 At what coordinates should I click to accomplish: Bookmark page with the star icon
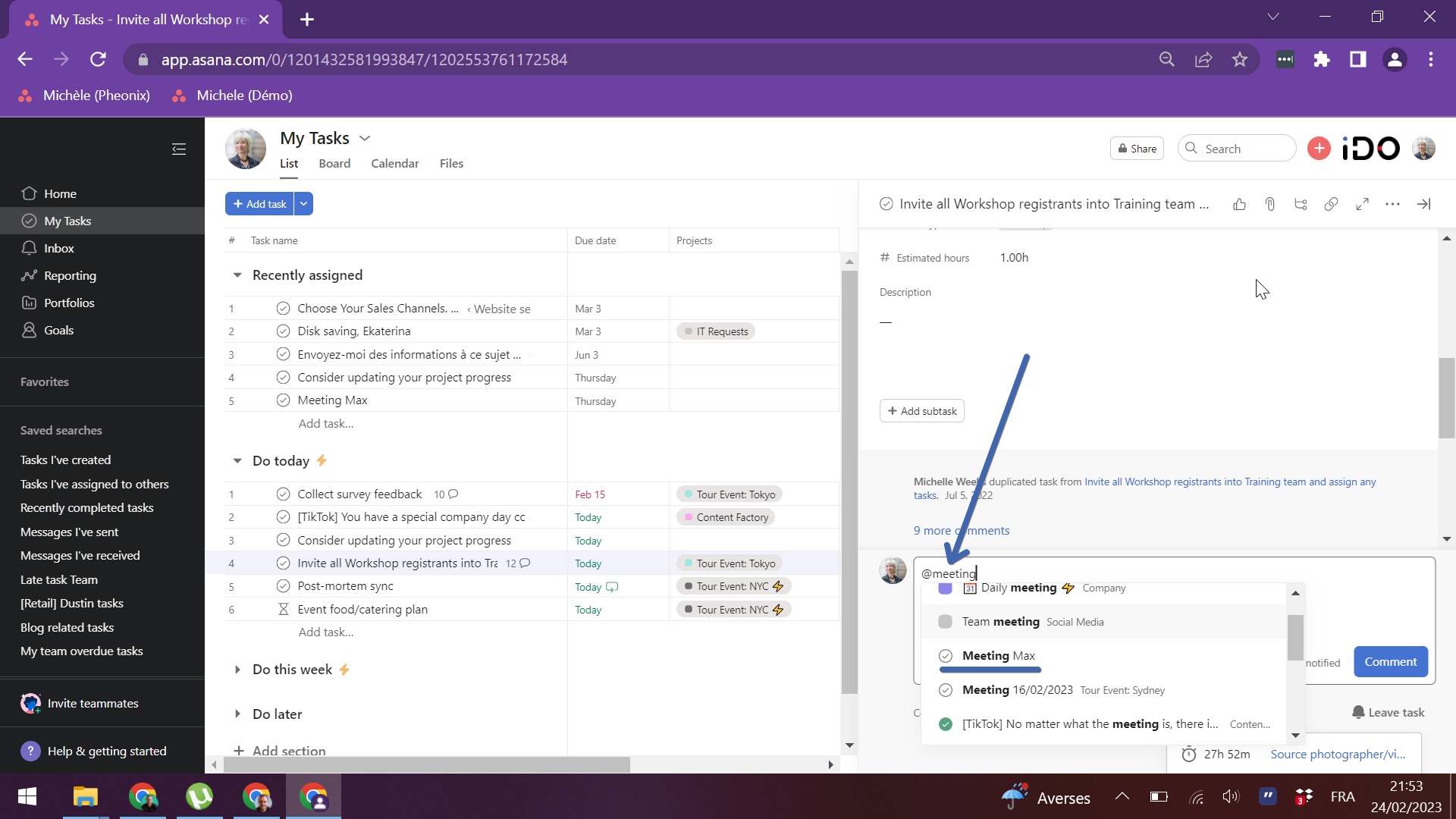click(x=1240, y=59)
